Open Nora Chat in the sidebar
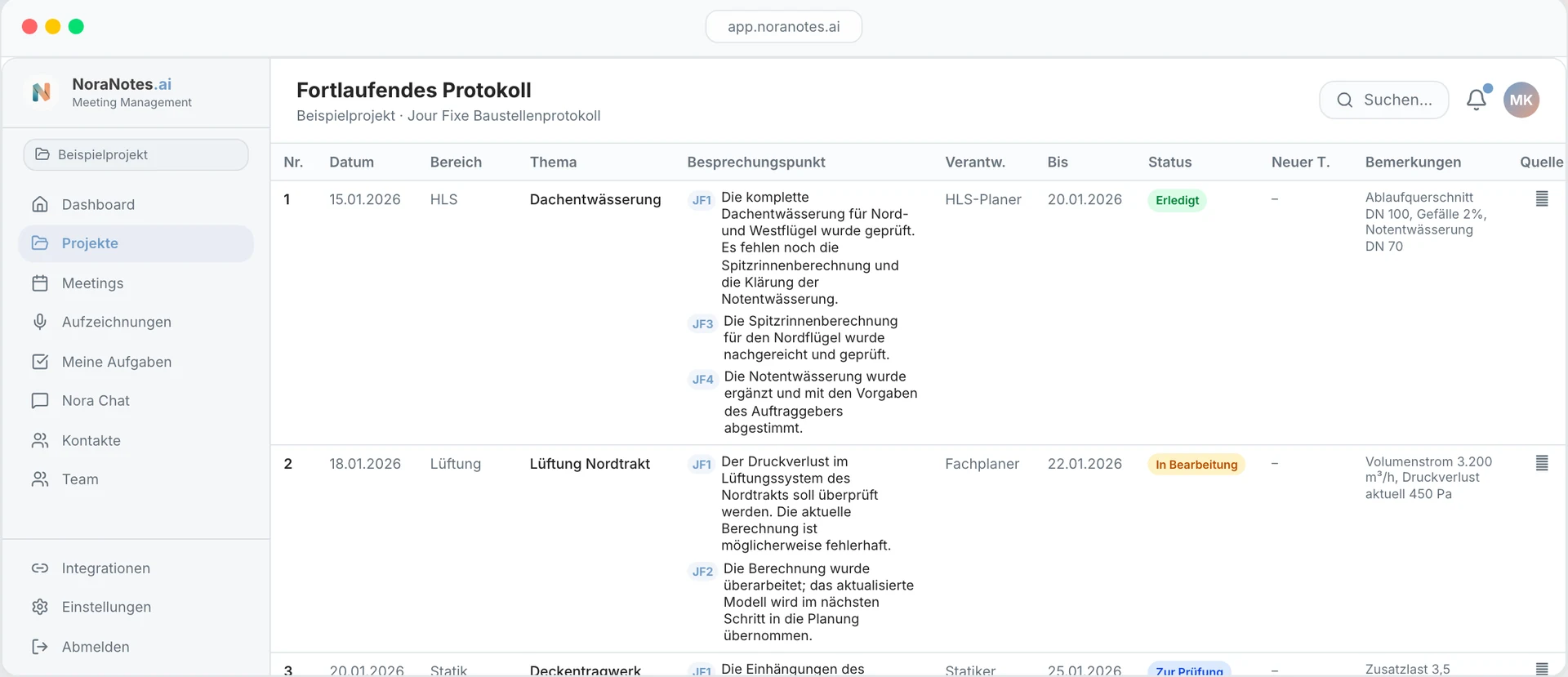The height and width of the screenshot is (677, 1568). point(136,401)
